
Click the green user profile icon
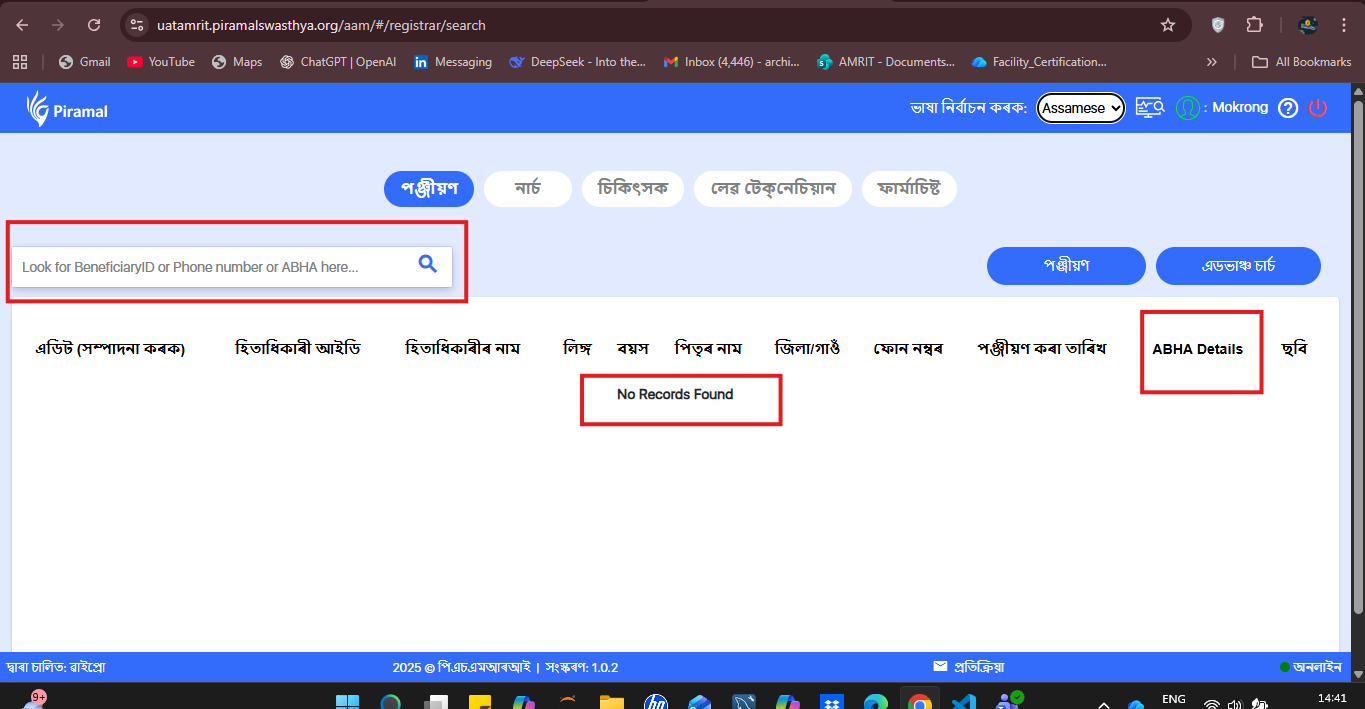tap(1187, 108)
